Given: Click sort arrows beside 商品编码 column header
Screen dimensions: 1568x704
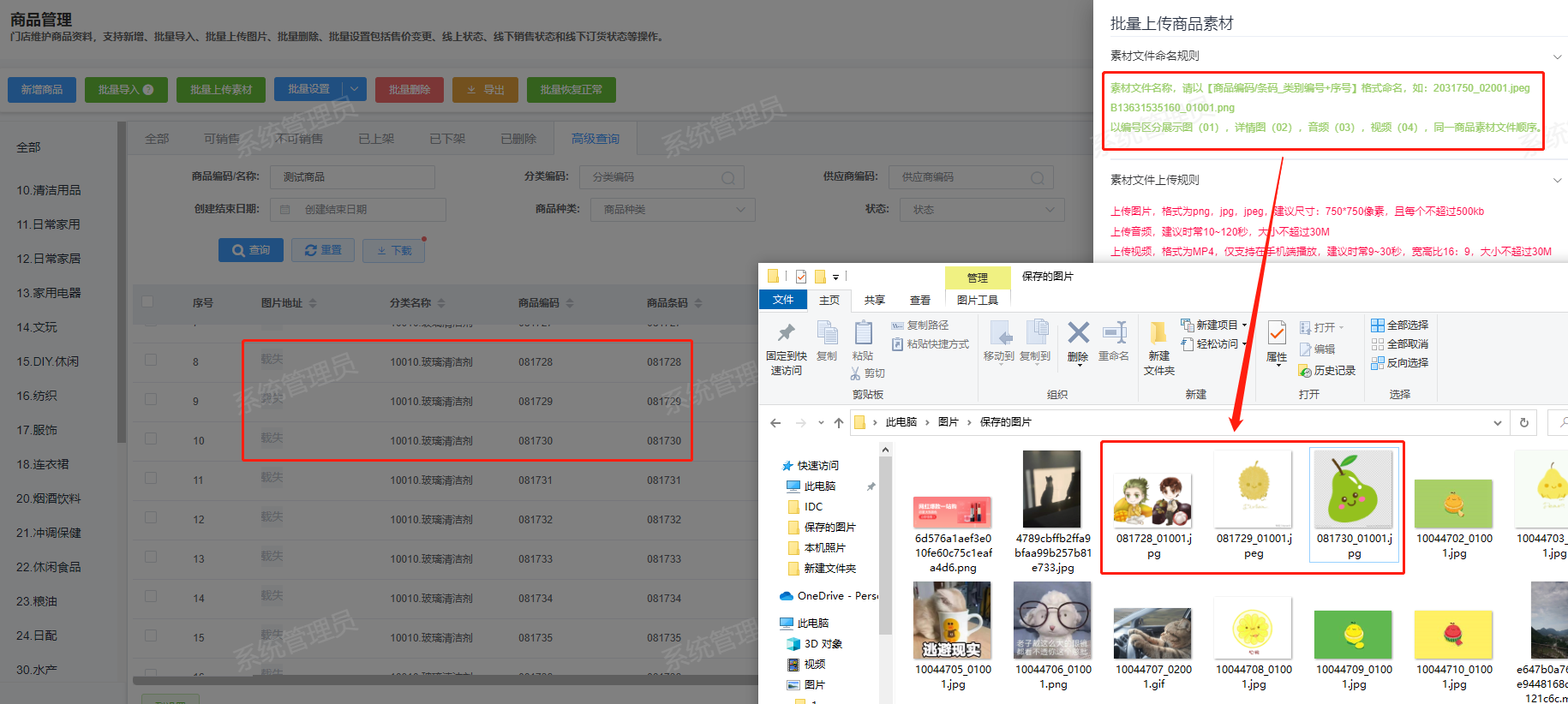Looking at the screenshot, I should 570,303.
